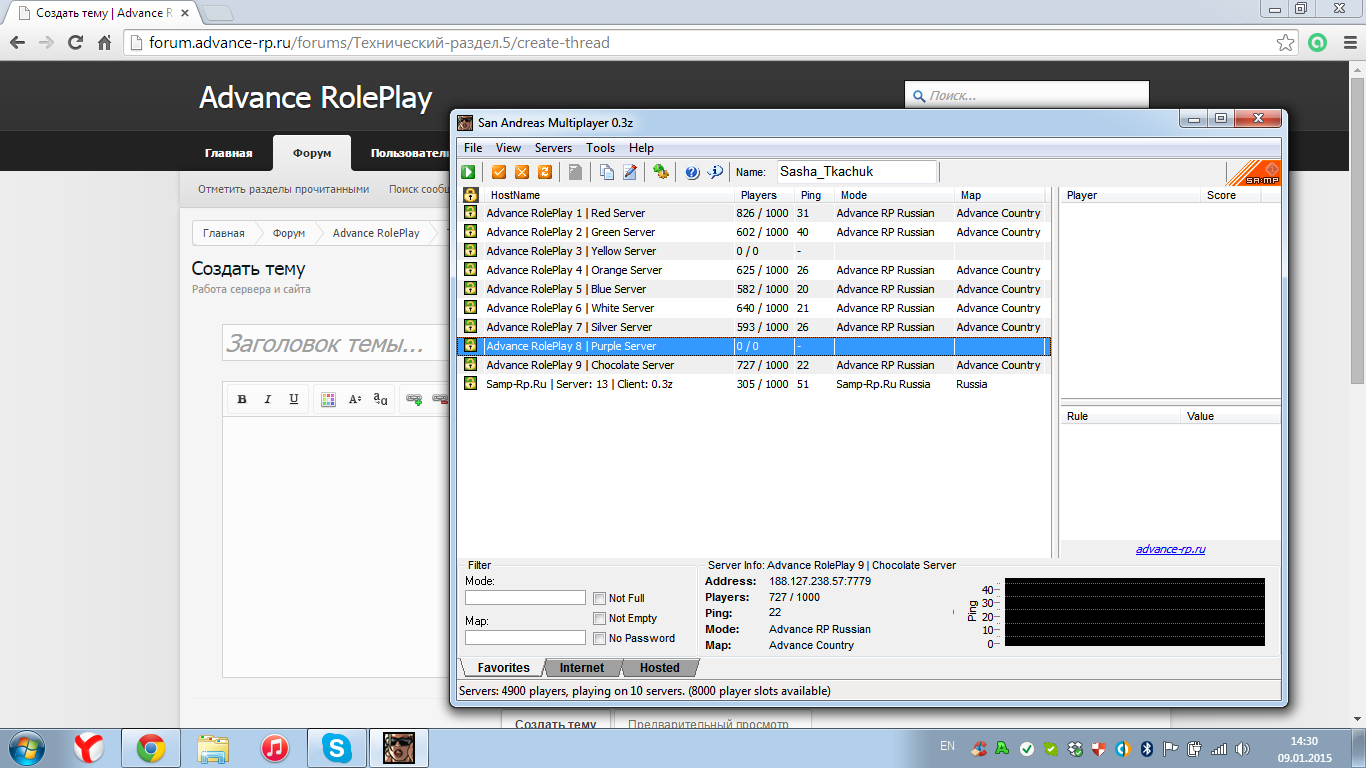1366x768 pixels.
Task: Open the font size dropdown in forum editor
Action: click(355, 399)
